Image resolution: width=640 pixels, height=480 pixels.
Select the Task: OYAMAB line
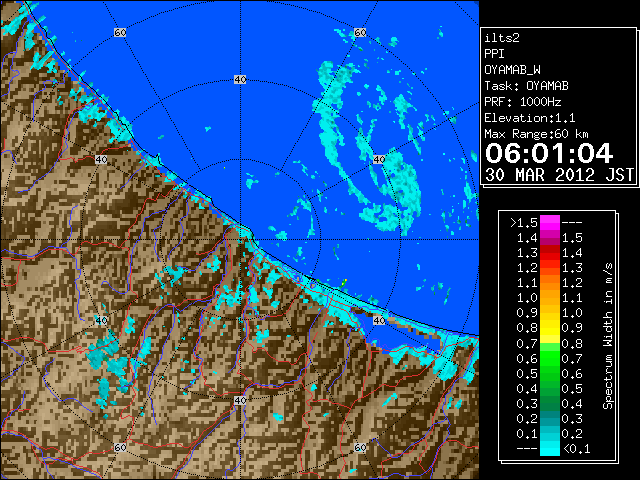click(x=526, y=86)
